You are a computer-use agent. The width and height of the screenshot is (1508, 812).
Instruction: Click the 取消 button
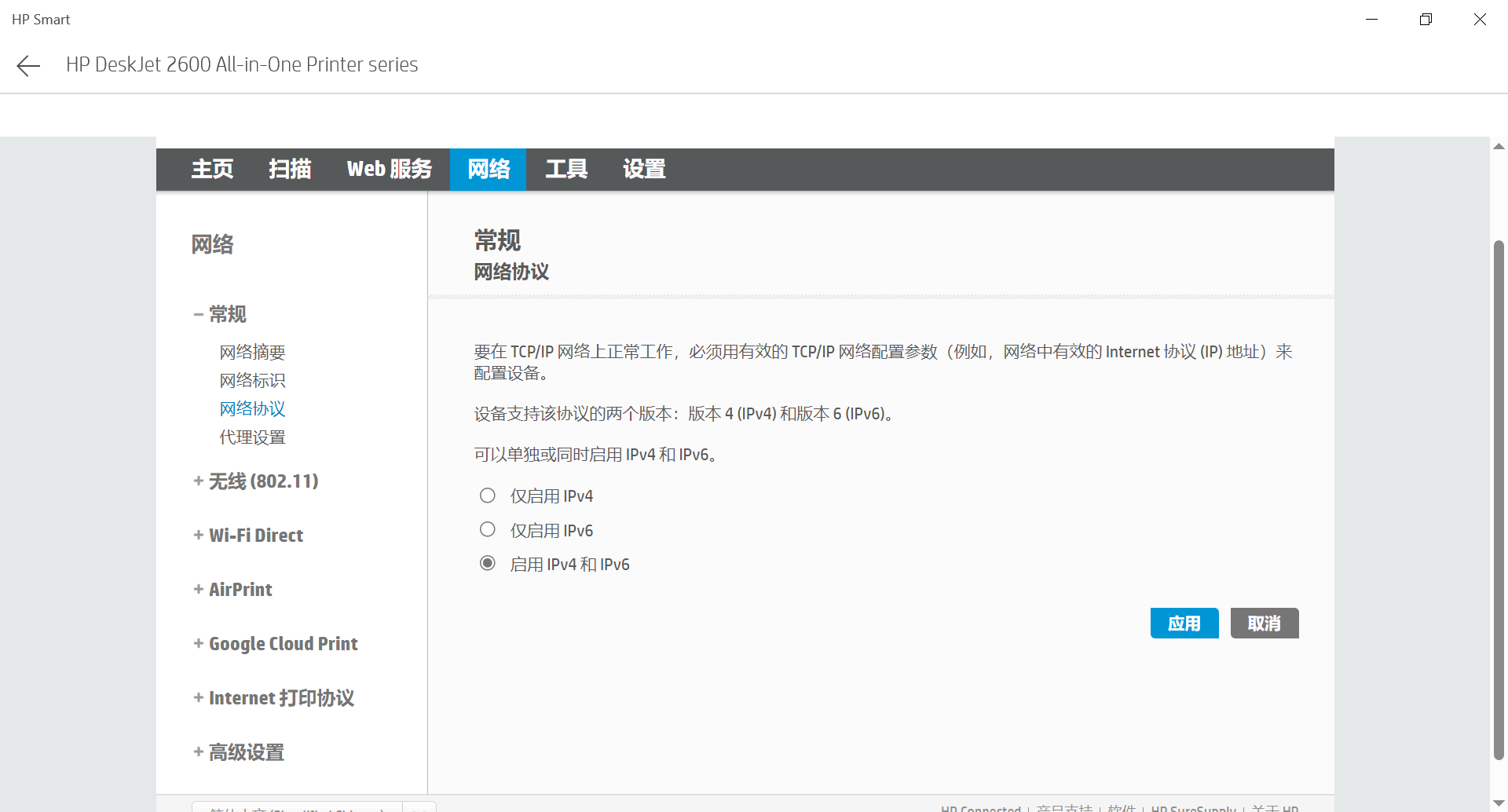click(1264, 623)
